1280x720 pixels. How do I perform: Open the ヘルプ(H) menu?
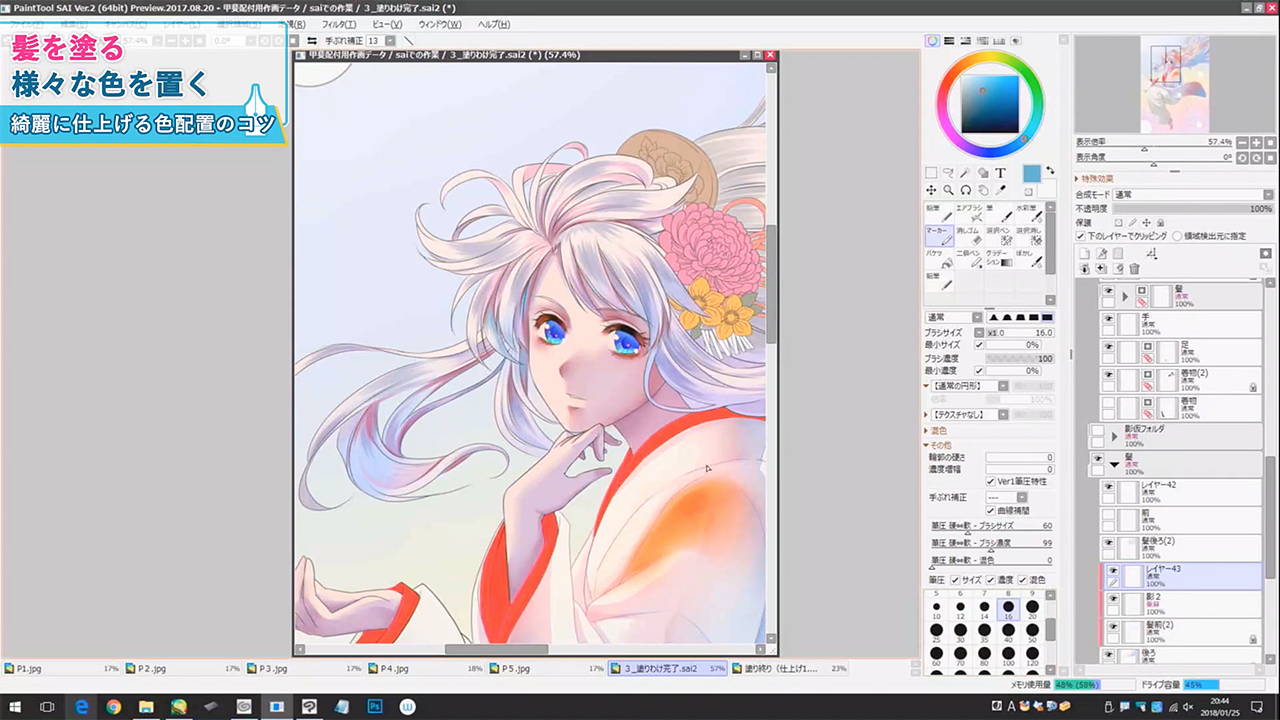coord(493,24)
